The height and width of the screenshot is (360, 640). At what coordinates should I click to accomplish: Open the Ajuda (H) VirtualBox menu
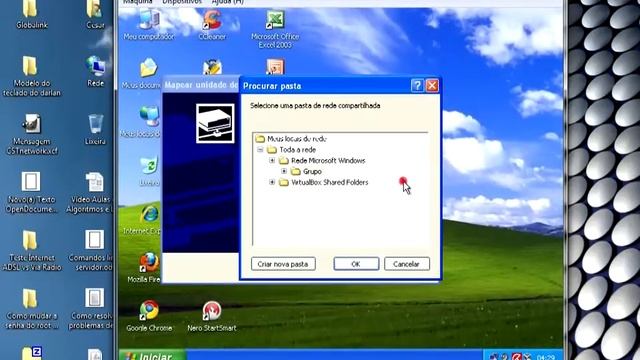tap(228, 2)
